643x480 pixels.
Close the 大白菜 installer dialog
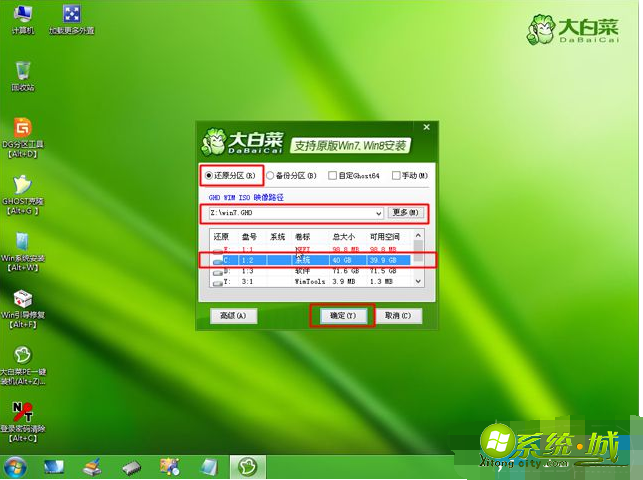click(x=426, y=127)
